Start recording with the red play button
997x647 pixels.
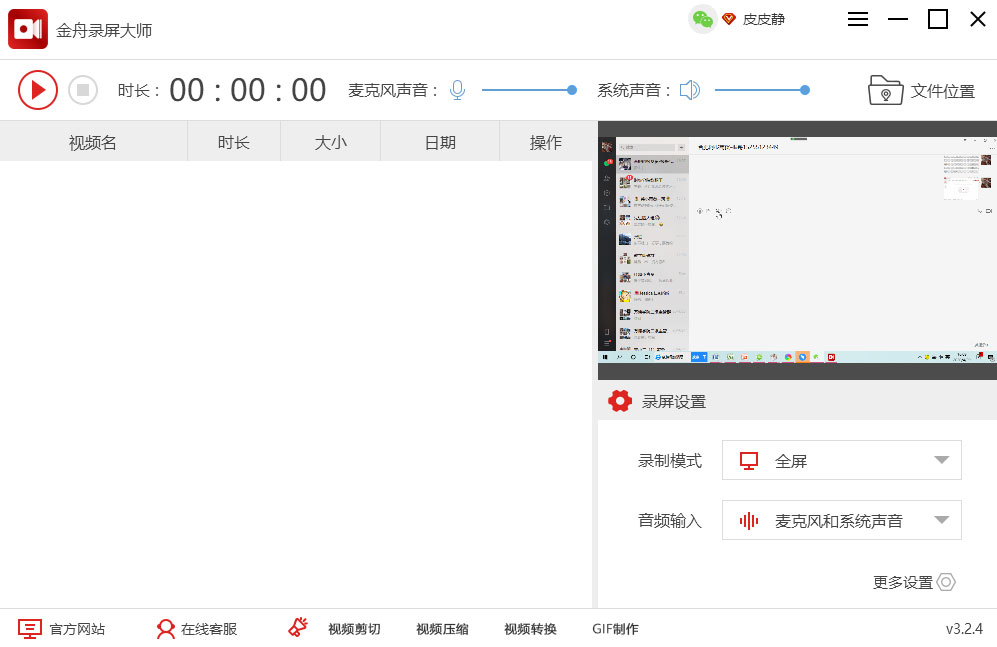(38, 90)
